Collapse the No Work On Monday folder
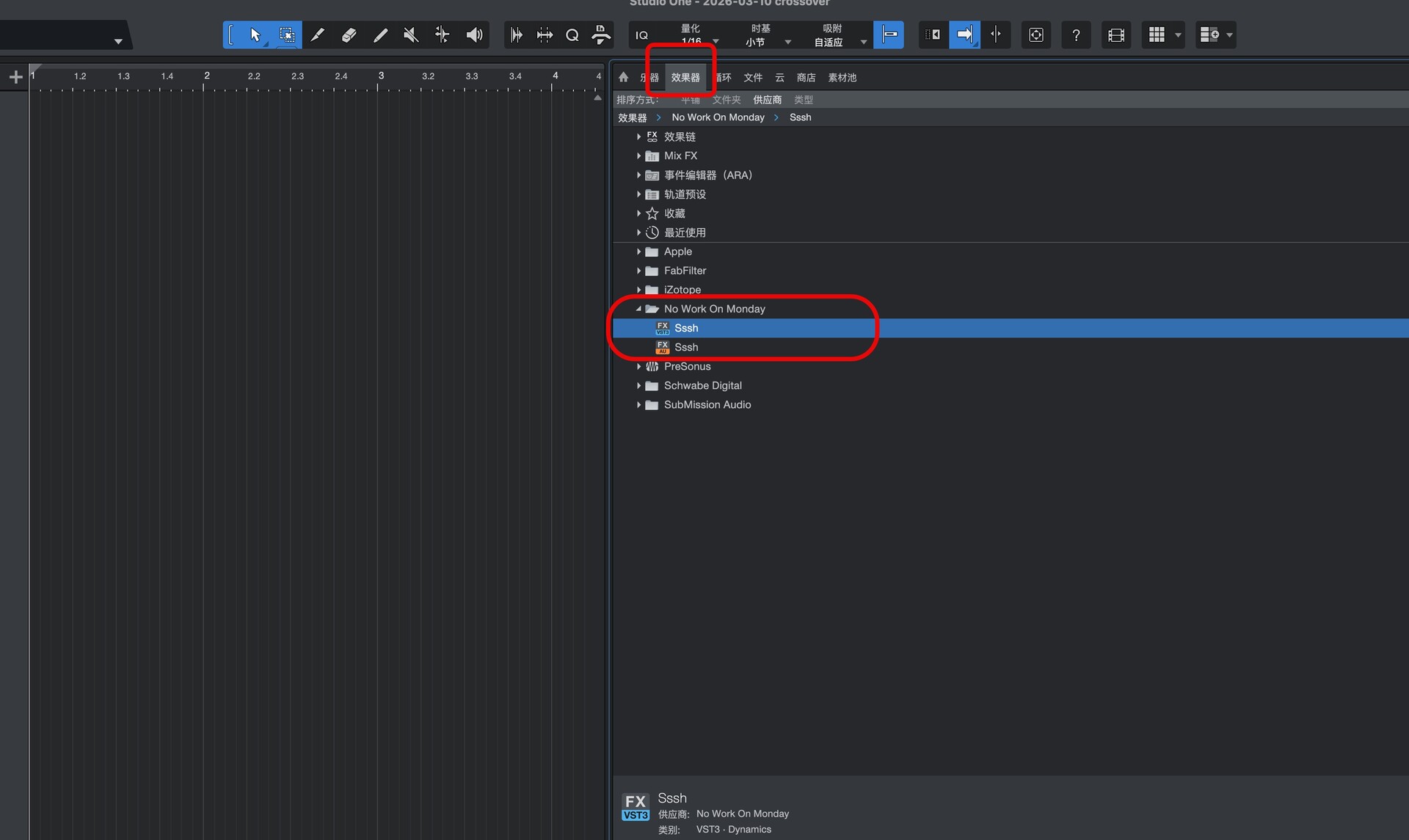Image resolution: width=1409 pixels, height=840 pixels. coord(638,309)
